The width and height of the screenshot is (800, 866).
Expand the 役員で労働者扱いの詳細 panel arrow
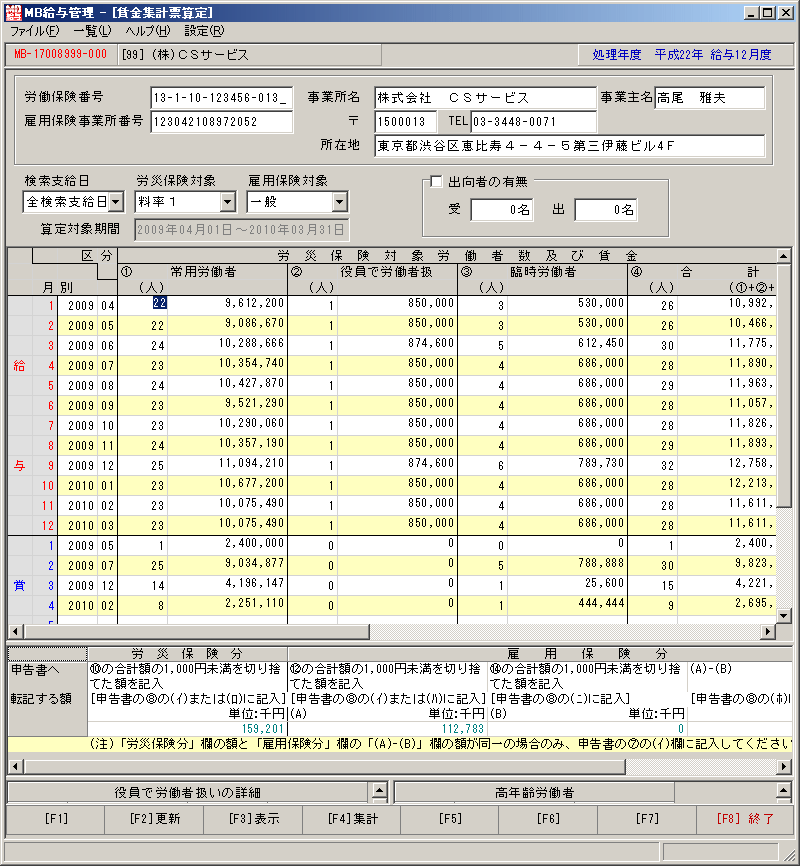tap(379, 791)
